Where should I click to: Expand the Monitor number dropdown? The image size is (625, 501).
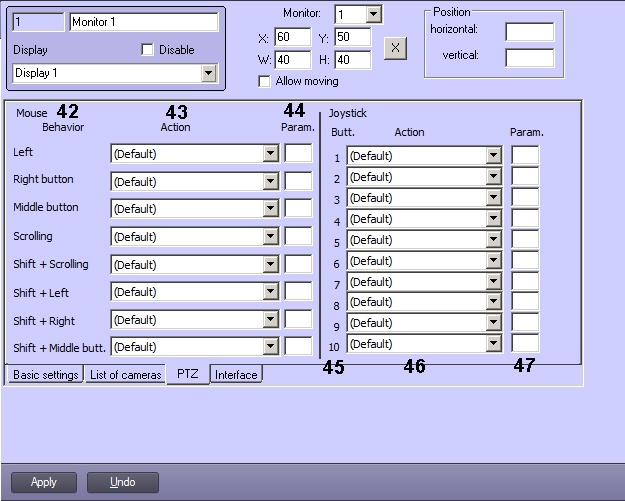point(373,14)
